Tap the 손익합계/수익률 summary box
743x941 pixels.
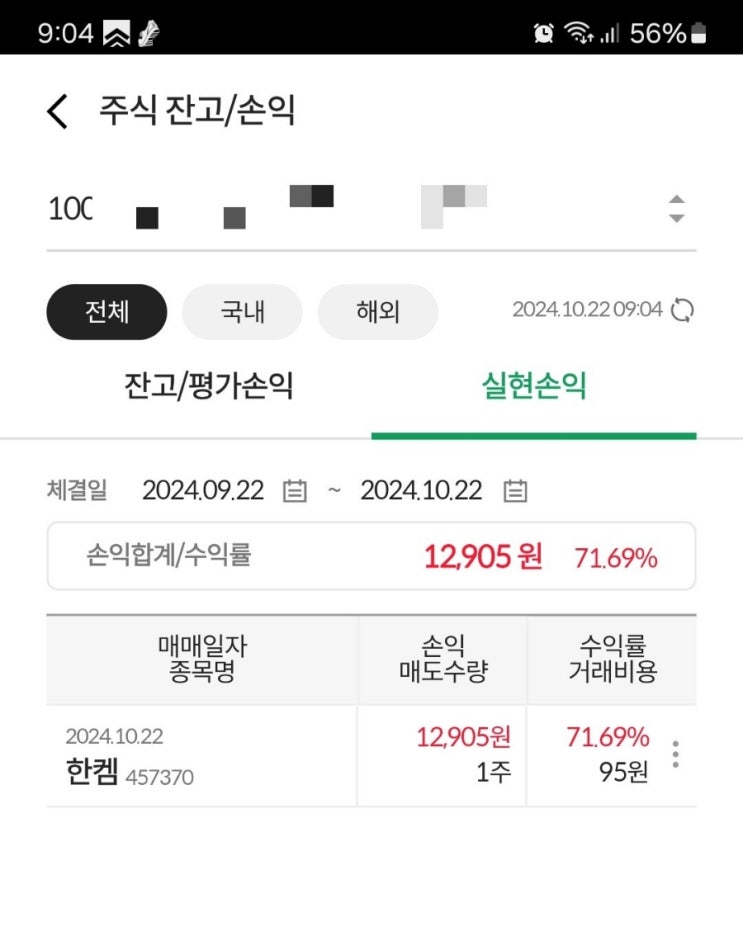pos(371,557)
